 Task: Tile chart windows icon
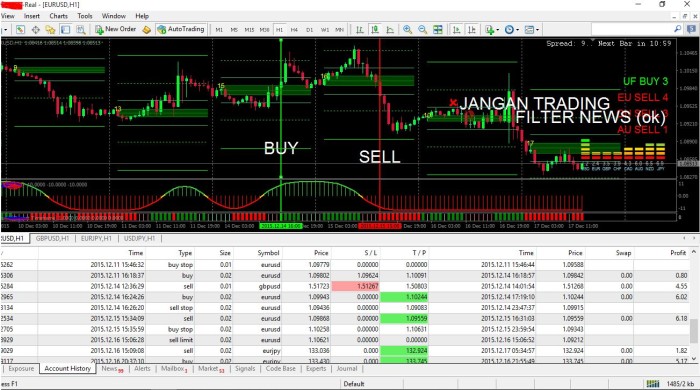(x=438, y=29)
